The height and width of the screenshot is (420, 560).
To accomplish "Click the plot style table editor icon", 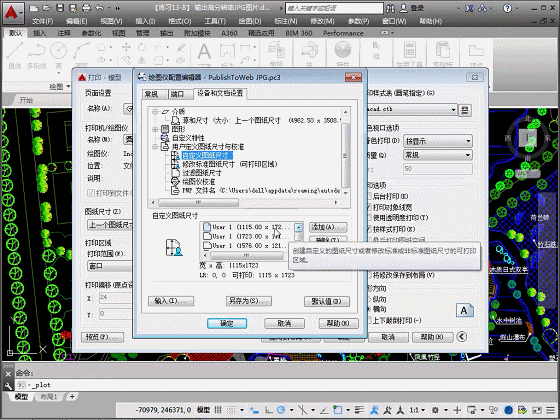I will [465, 110].
